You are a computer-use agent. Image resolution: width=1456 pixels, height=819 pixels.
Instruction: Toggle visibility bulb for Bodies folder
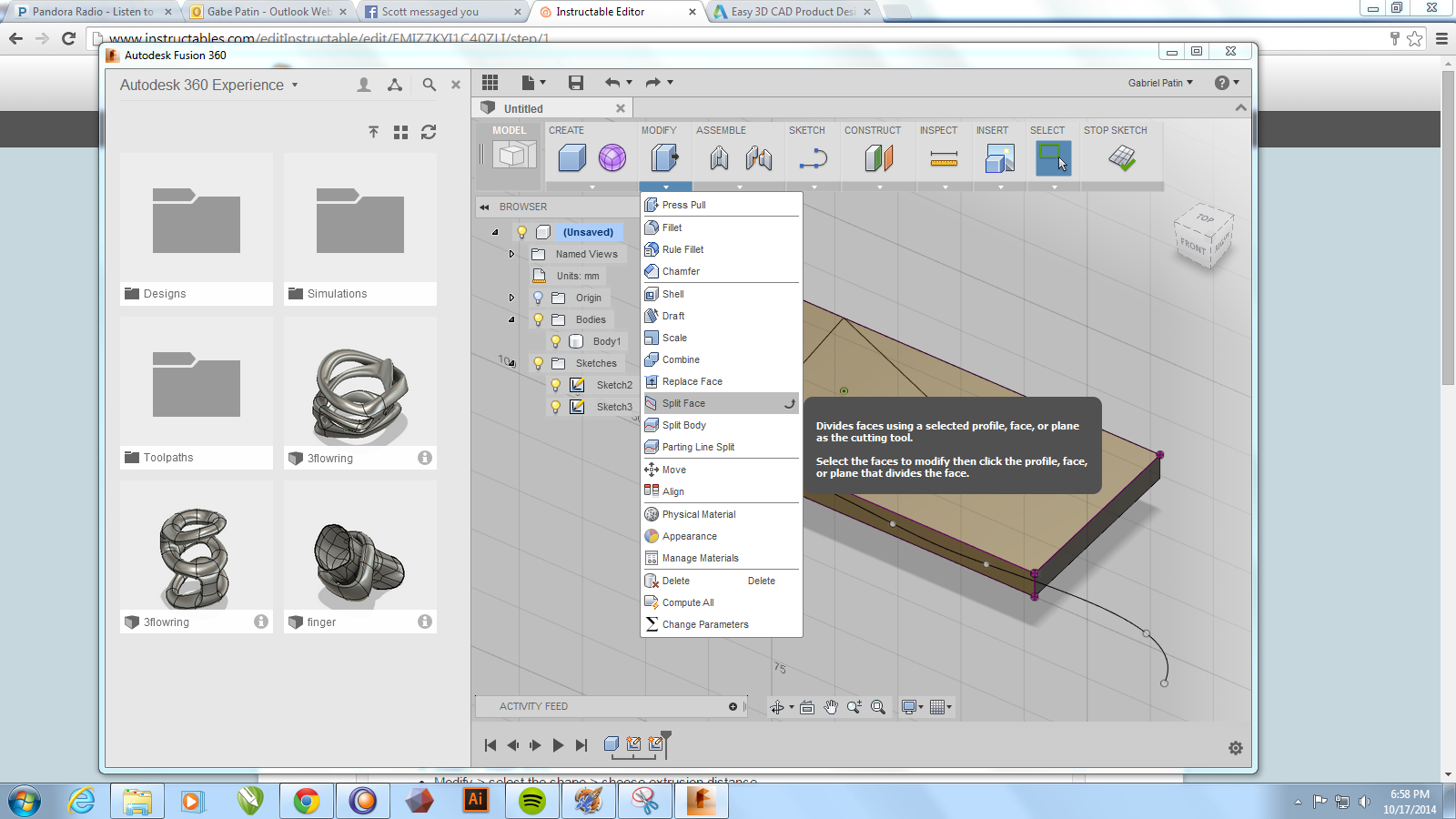(x=538, y=319)
